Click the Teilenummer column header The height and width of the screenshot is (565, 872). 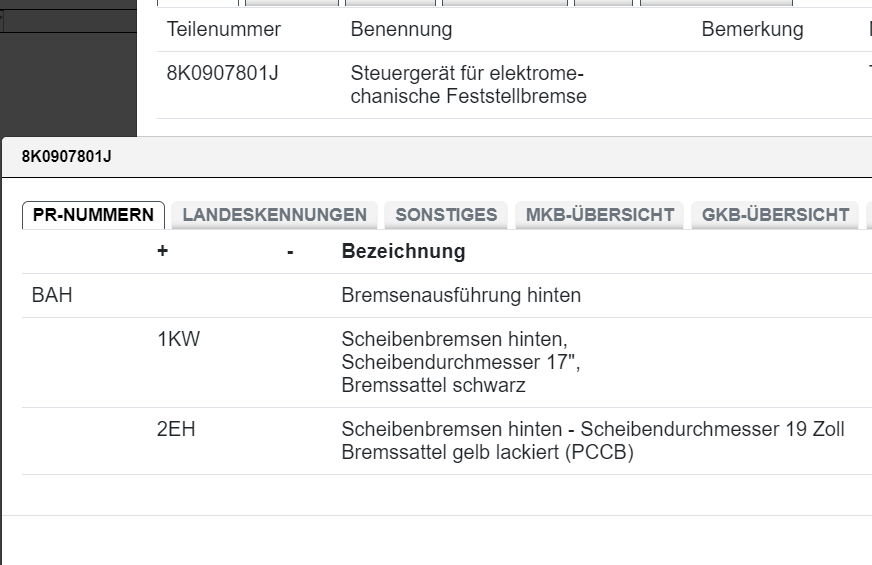pos(224,29)
